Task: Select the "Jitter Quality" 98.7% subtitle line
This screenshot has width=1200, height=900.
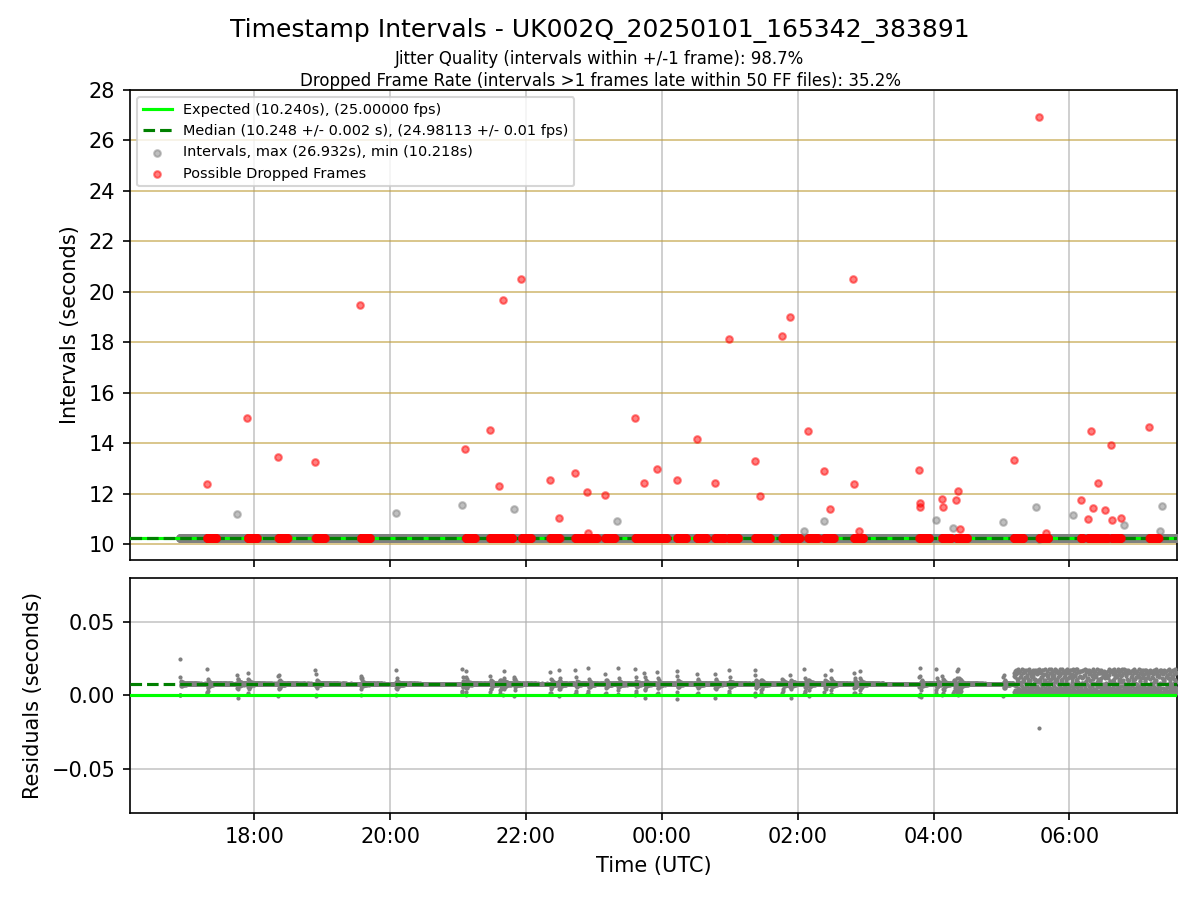Action: [599, 58]
